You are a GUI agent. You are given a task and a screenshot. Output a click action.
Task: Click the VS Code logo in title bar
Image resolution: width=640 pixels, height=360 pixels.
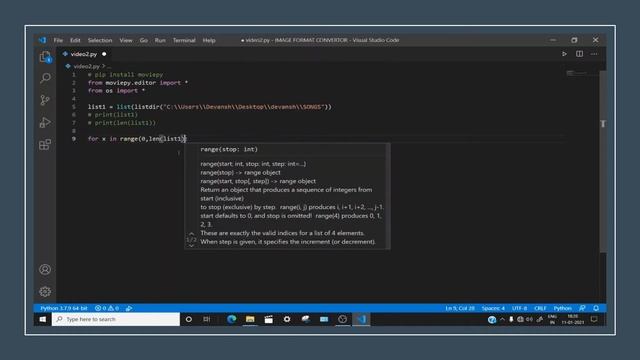coord(42,40)
